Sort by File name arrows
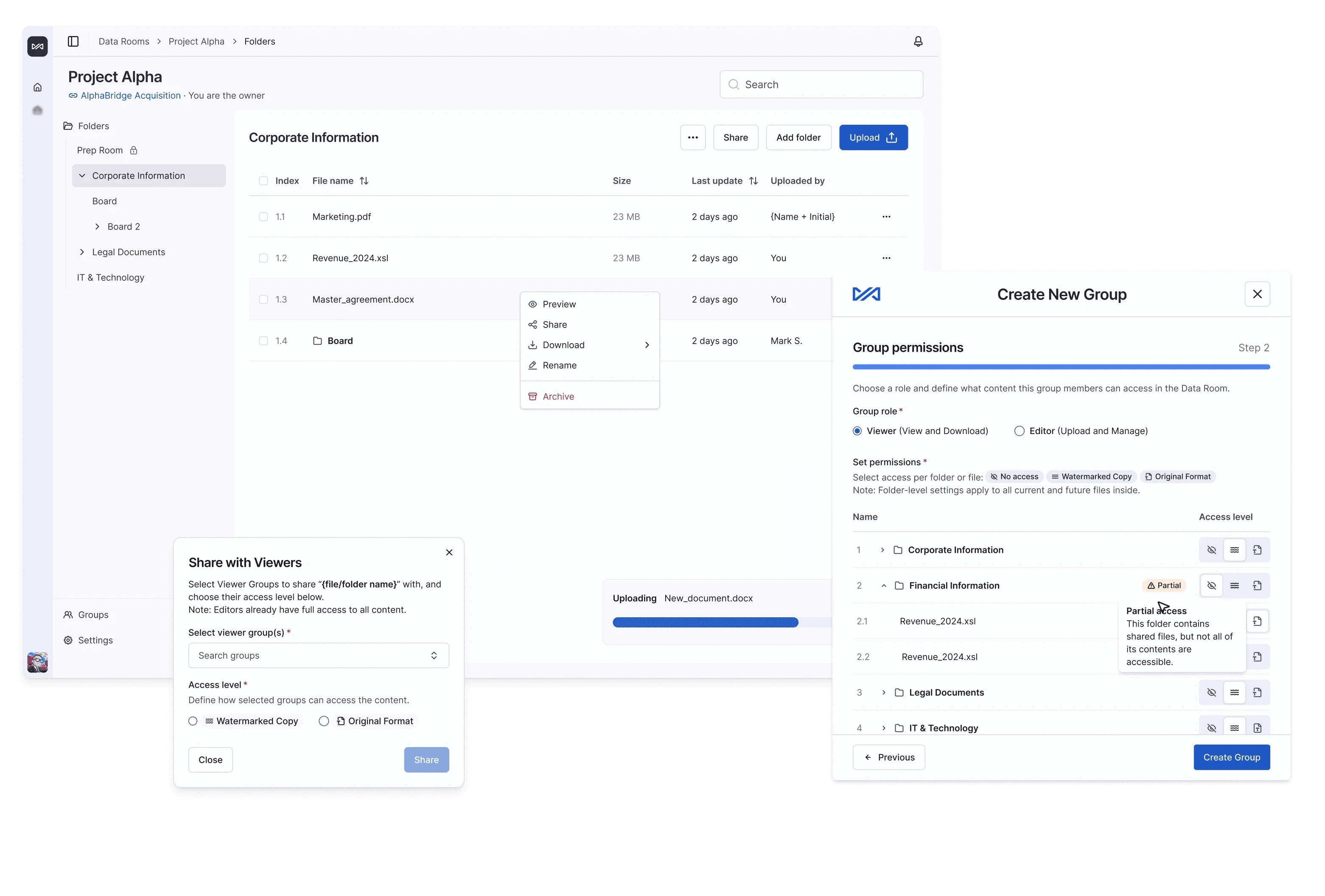The width and height of the screenshot is (1325, 896). [364, 181]
